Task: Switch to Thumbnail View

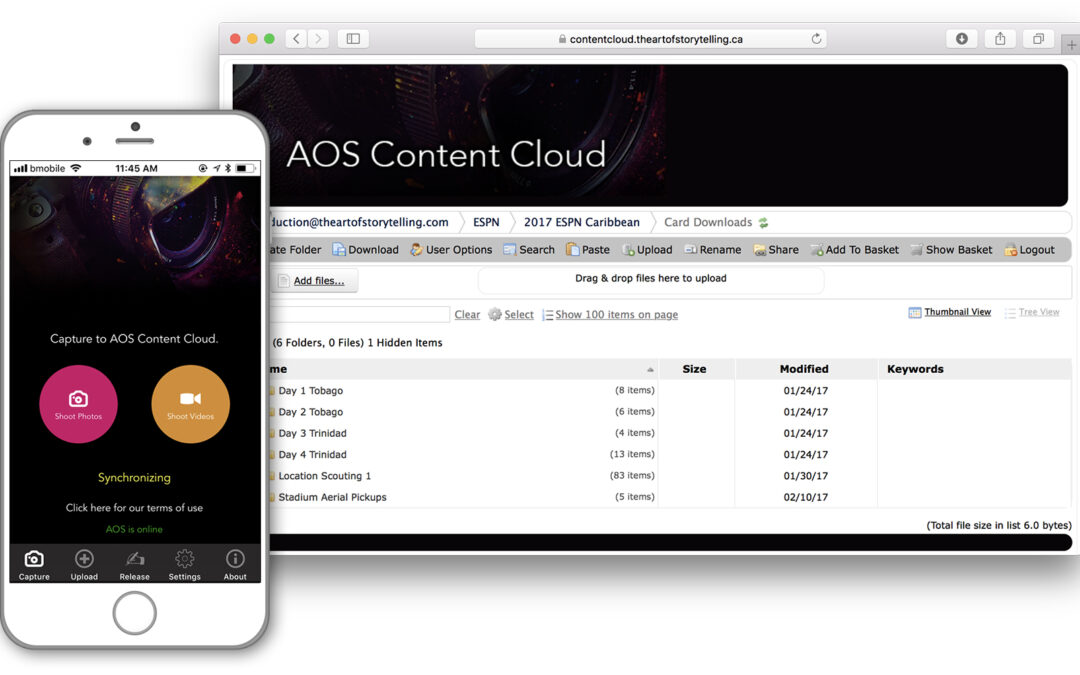Action: [x=950, y=312]
